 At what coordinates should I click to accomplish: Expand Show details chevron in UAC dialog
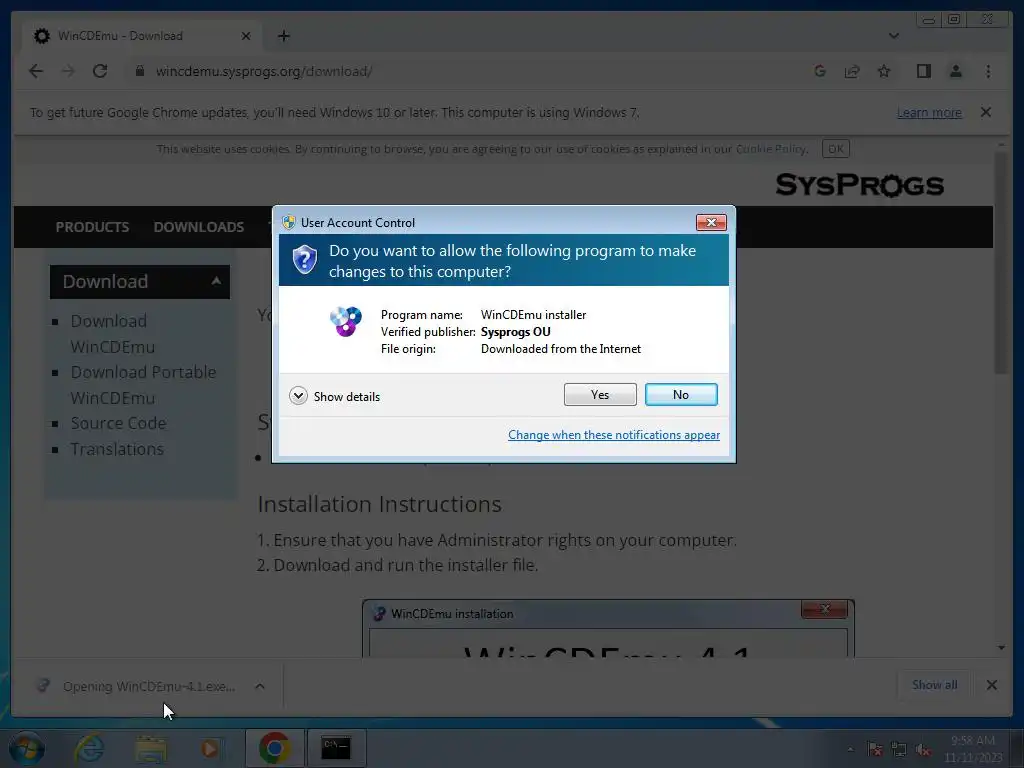pyautogui.click(x=298, y=396)
